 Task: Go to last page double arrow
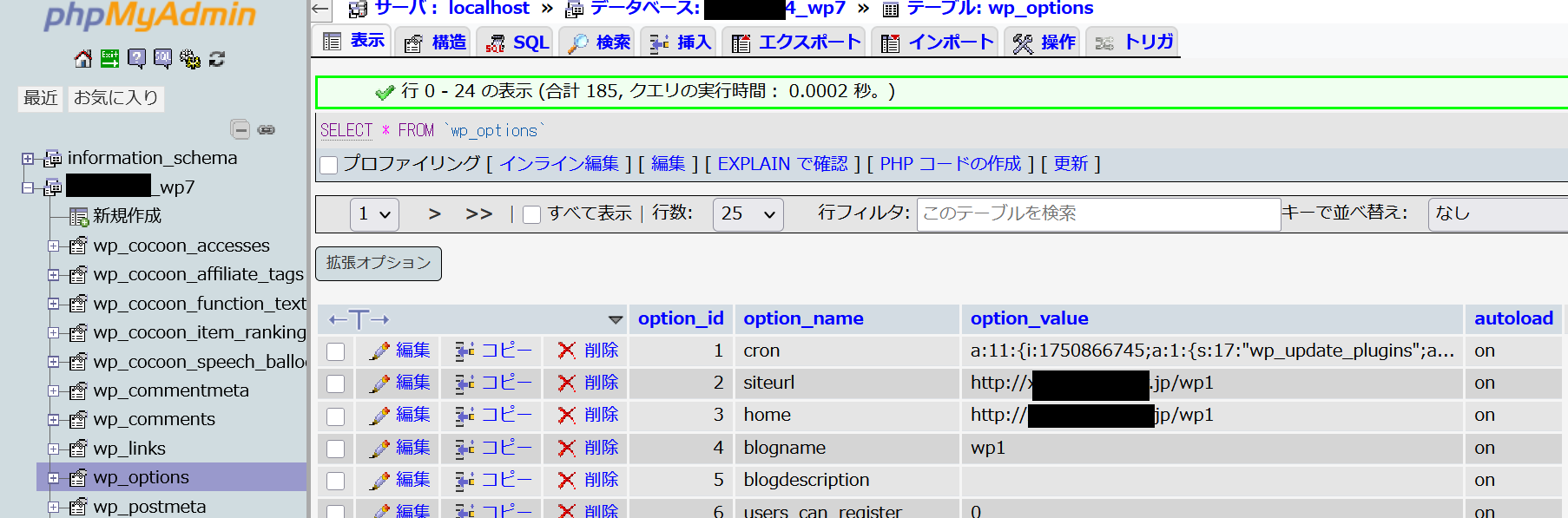coord(479,213)
